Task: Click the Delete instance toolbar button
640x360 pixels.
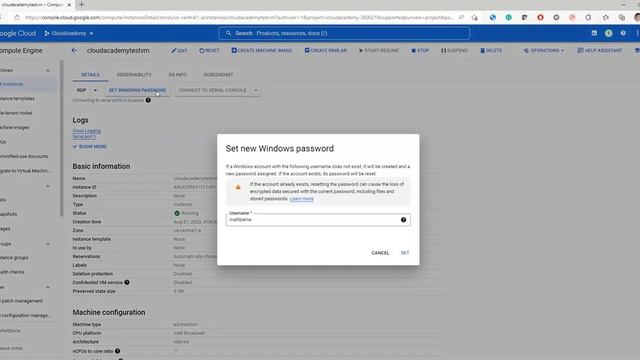Action: coord(491,51)
